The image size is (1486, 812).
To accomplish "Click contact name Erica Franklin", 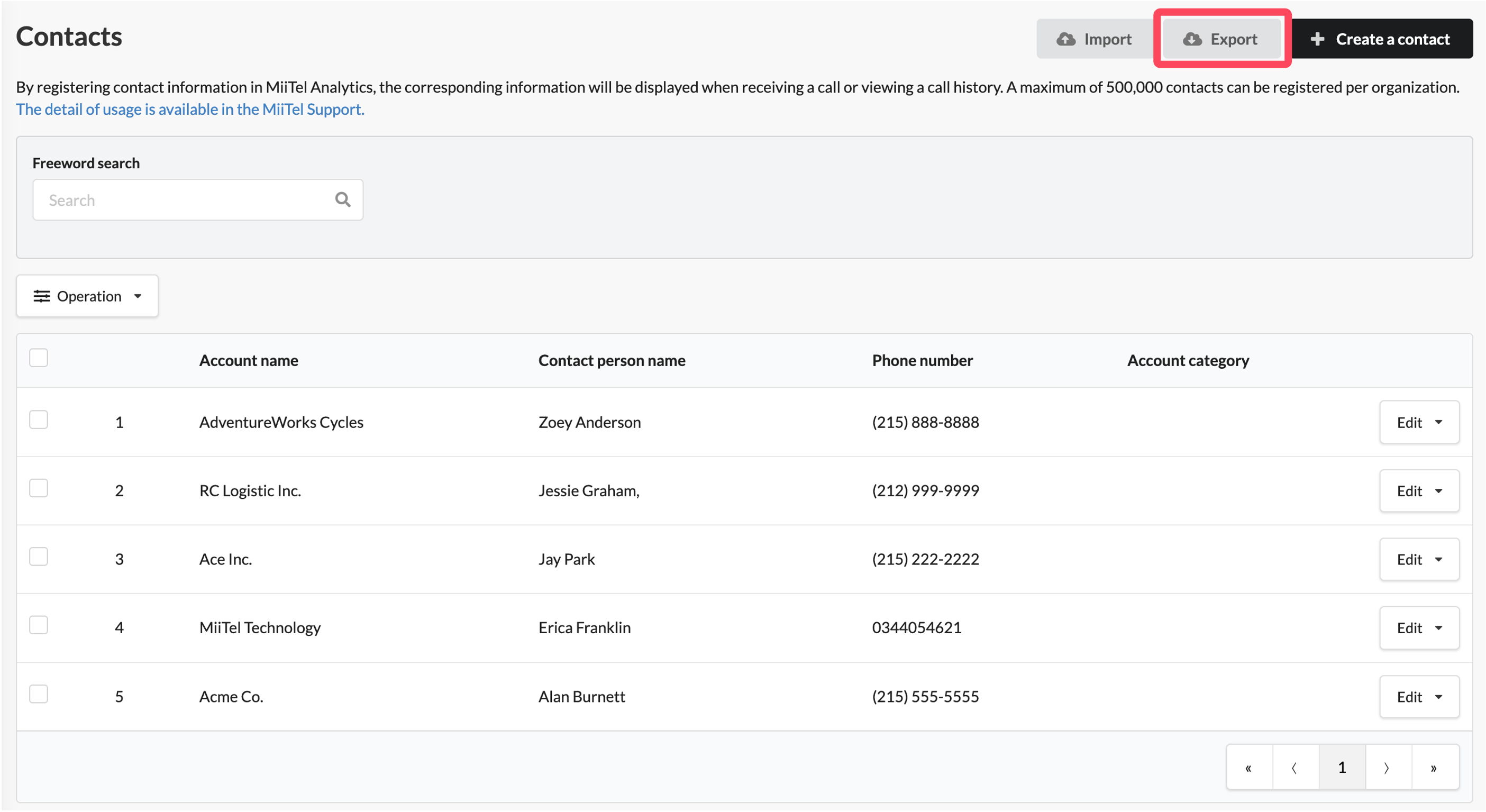I will coord(585,628).
